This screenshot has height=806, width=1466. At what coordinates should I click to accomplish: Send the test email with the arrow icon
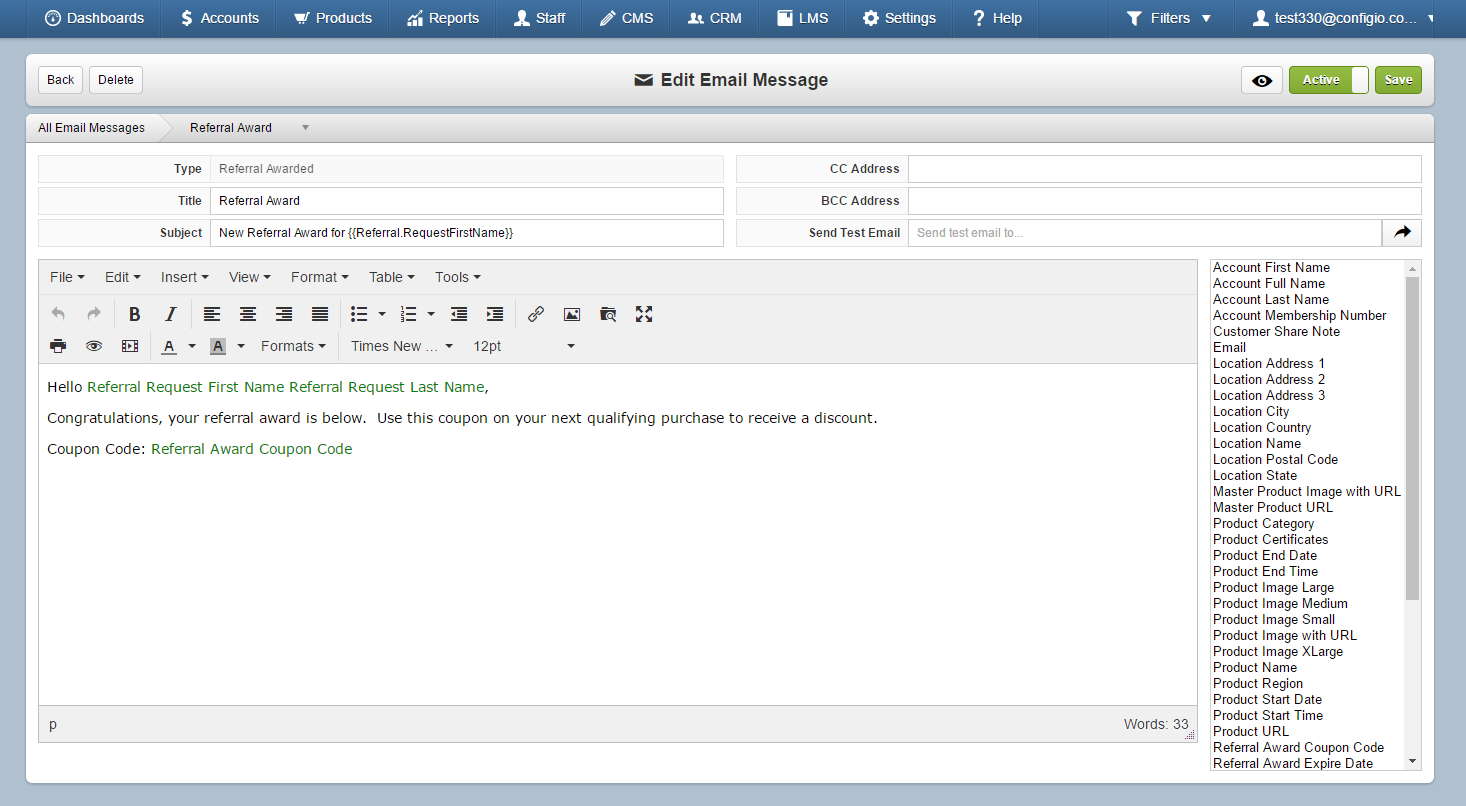[x=1402, y=233]
